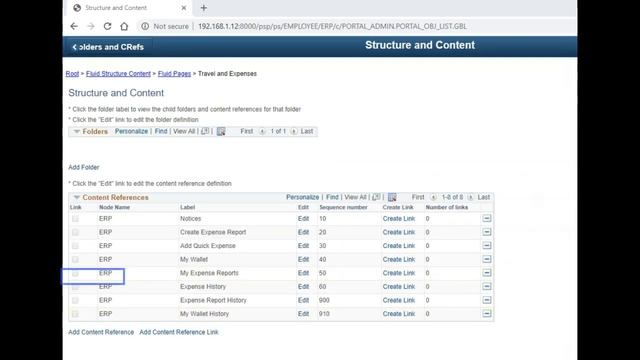Viewport: 640px width, 360px height.
Task: Show previous rows in Content References
Action: coord(433,197)
